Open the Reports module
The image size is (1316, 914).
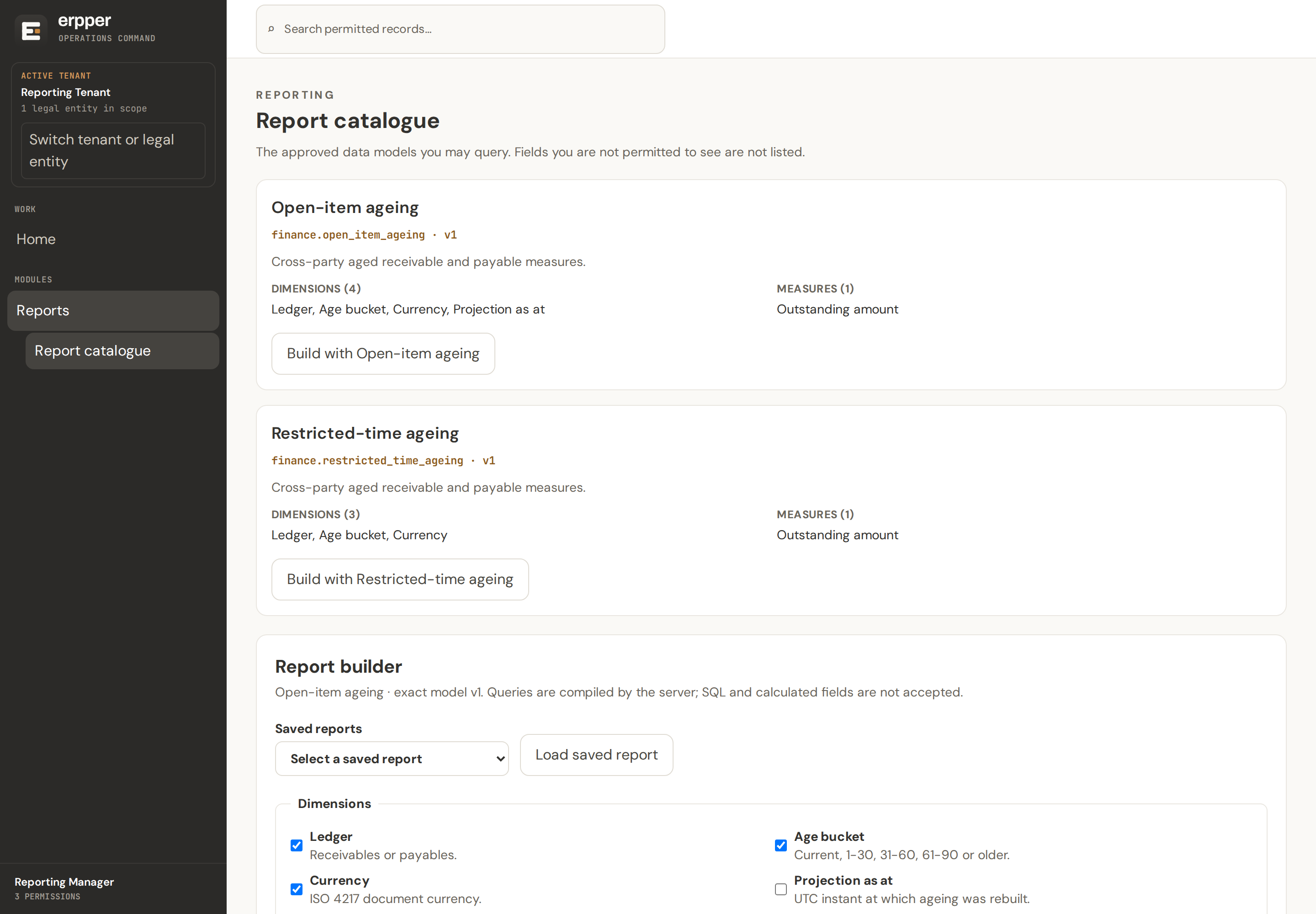tap(113, 310)
